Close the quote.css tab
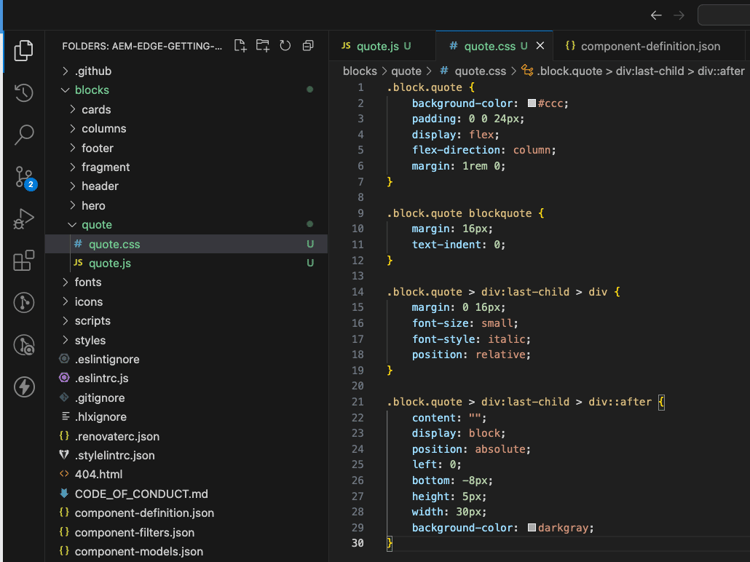 (x=541, y=46)
